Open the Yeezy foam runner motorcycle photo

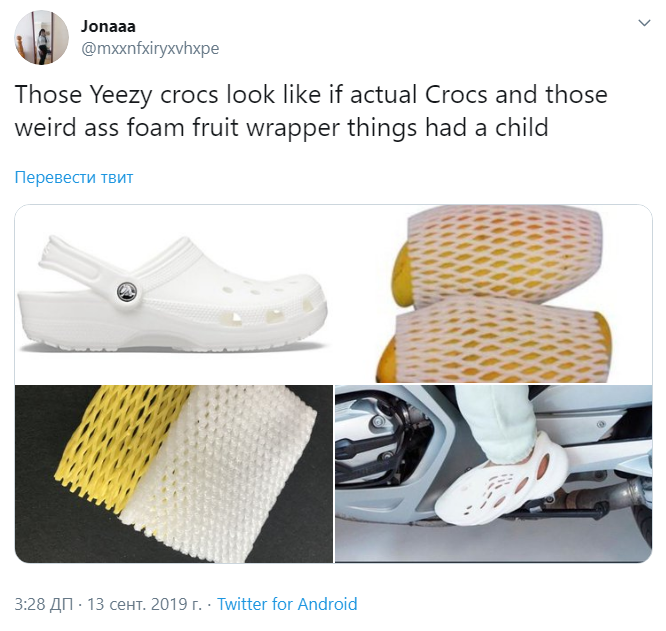click(x=494, y=474)
